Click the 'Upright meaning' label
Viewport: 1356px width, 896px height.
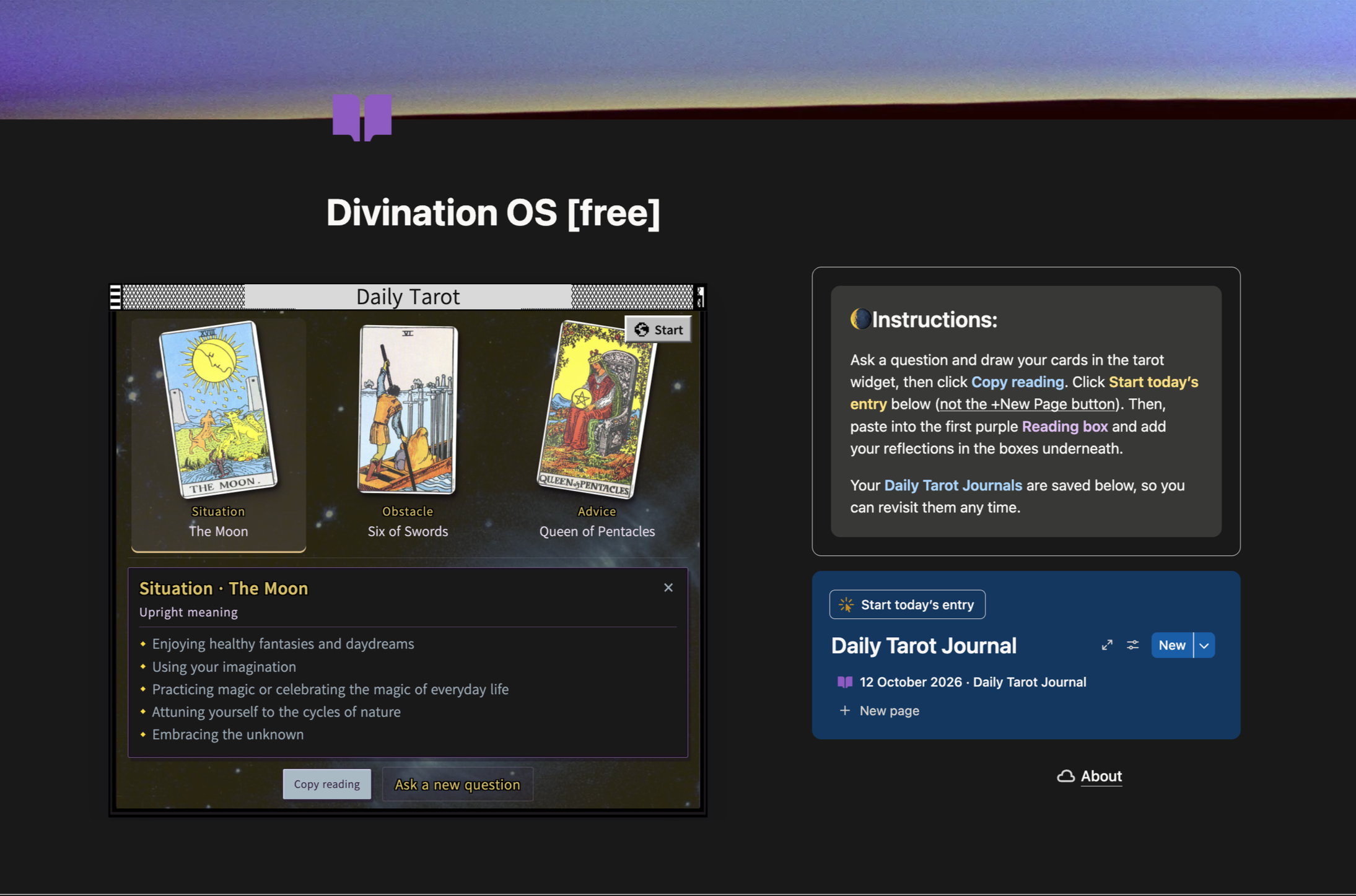[188, 612]
